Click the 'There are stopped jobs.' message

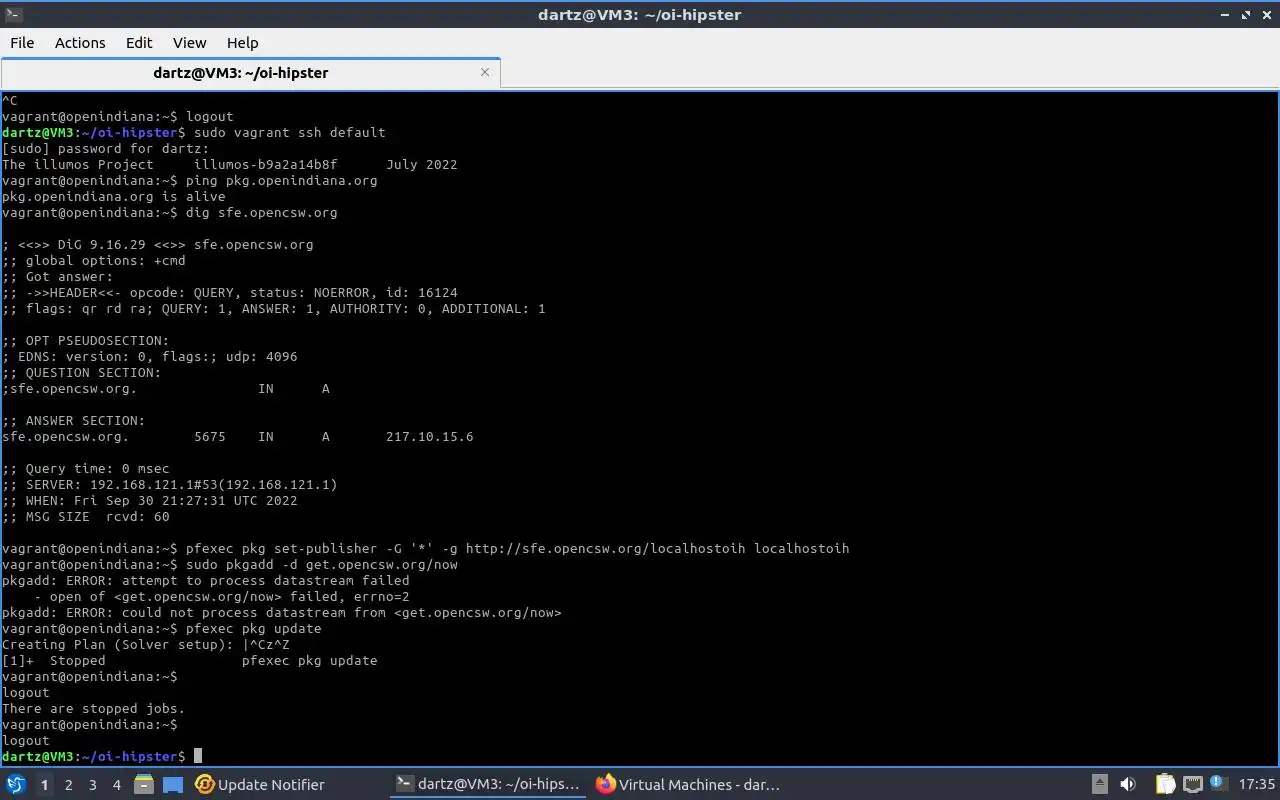94,709
